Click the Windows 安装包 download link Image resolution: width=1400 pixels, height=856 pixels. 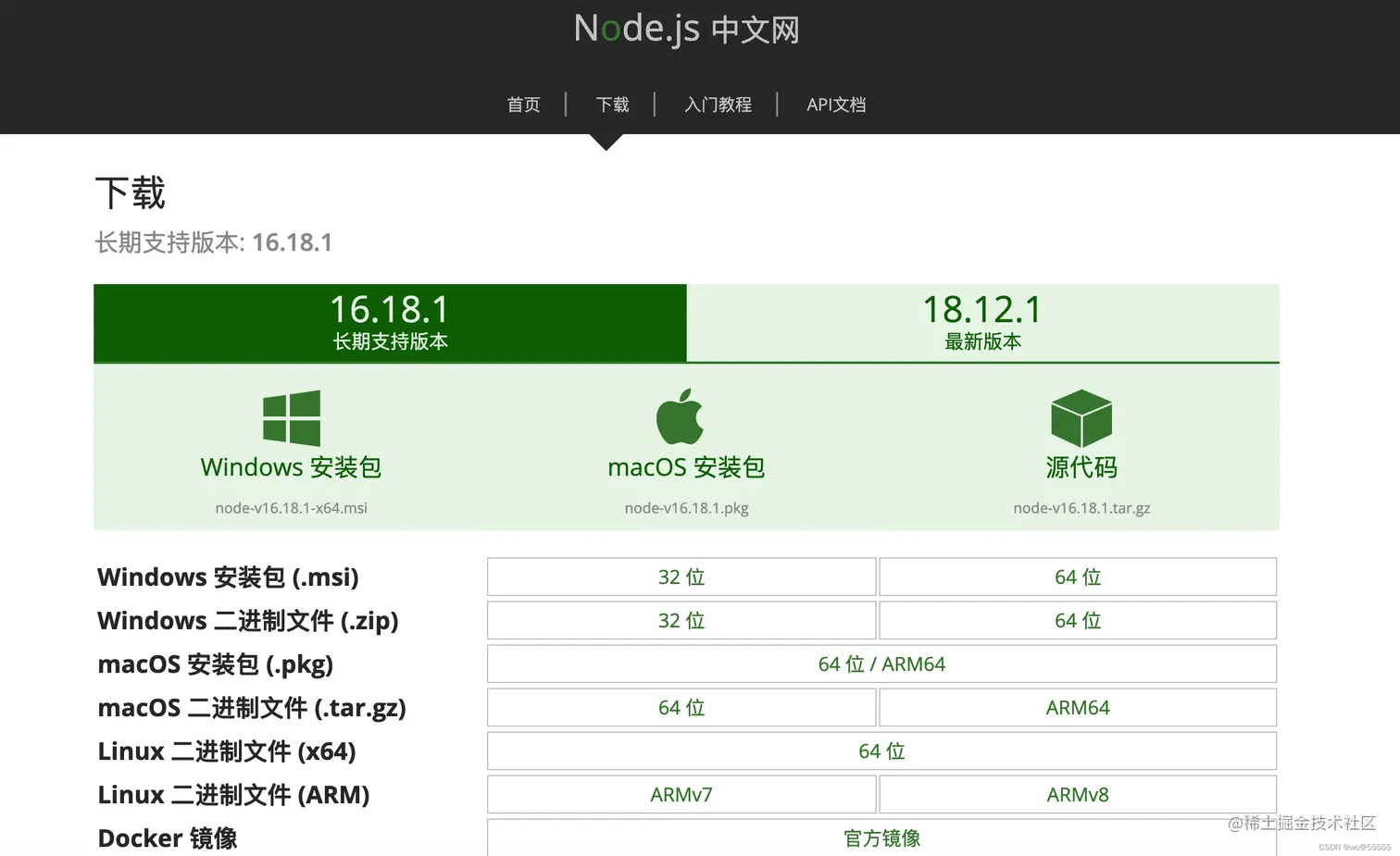click(x=291, y=467)
